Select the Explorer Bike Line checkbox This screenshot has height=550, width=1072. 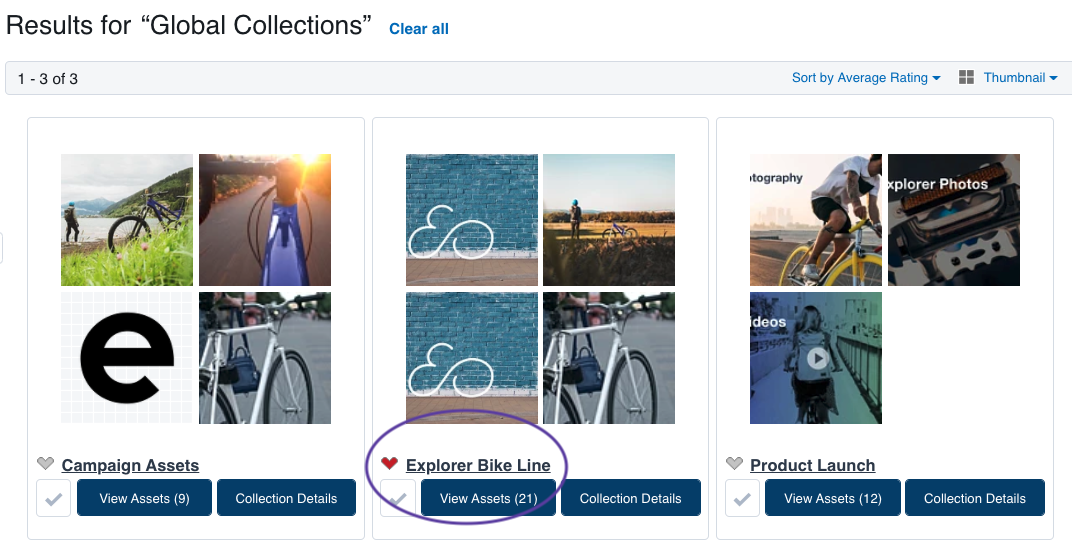point(398,498)
